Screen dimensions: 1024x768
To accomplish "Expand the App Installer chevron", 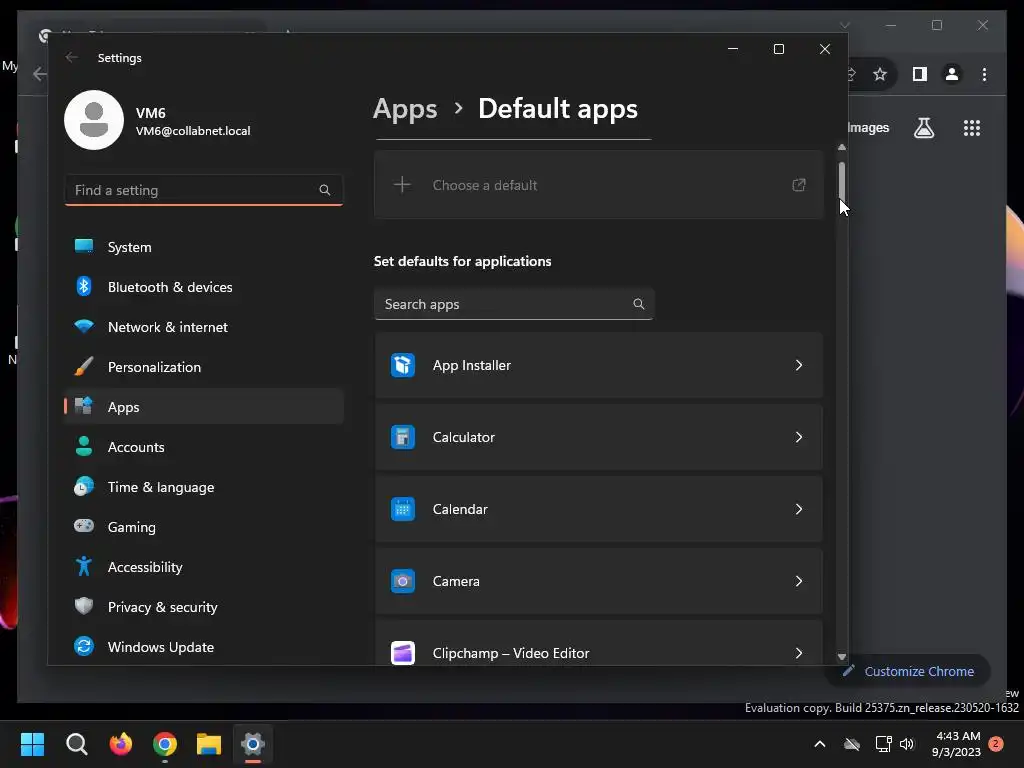I will pyautogui.click(x=799, y=365).
